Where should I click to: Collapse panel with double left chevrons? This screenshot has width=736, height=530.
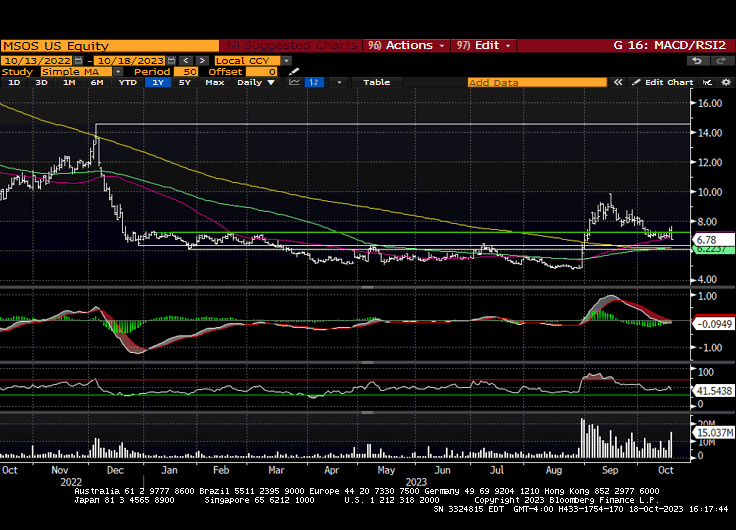(618, 82)
